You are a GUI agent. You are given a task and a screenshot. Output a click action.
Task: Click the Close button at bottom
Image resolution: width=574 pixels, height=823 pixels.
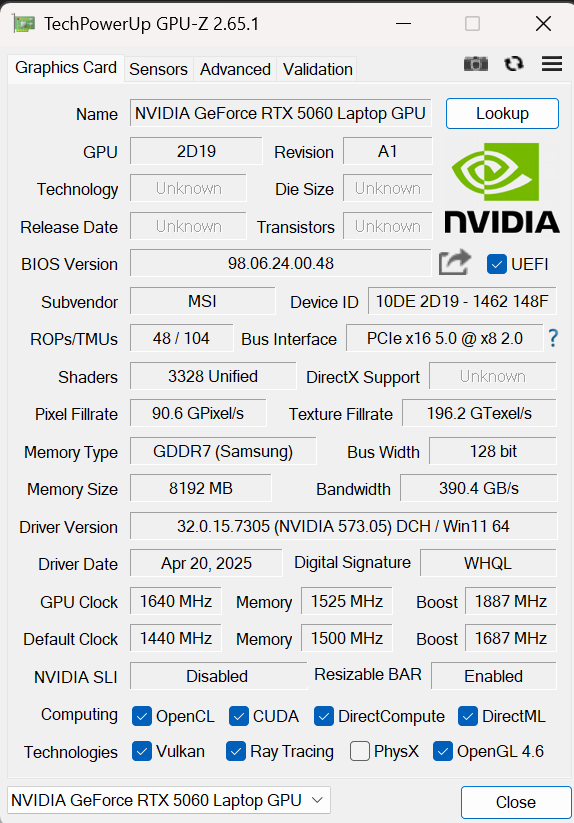click(516, 802)
